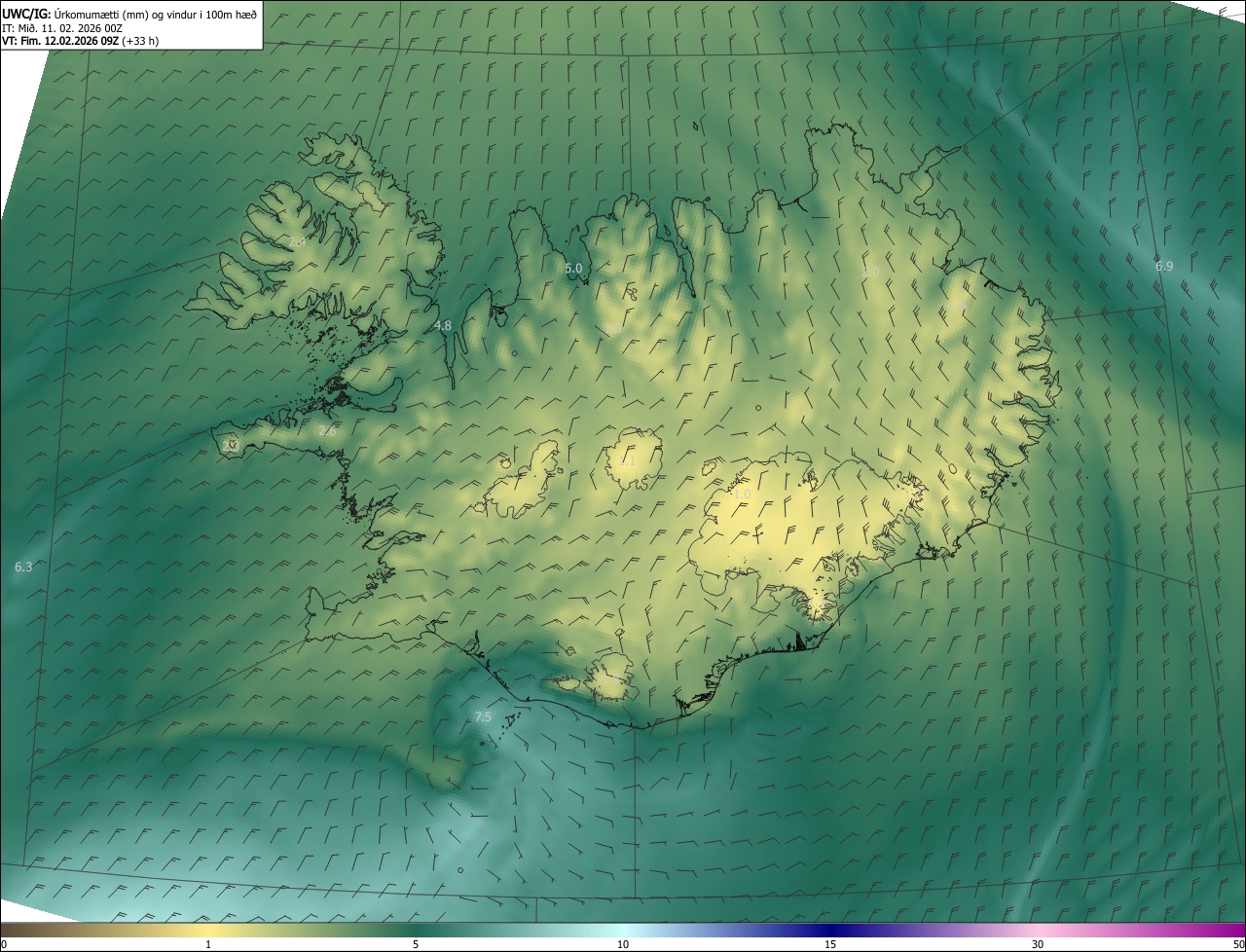The image size is (1246, 952).
Task: Click the 6.3 value label at the west edge
Action: point(23,567)
